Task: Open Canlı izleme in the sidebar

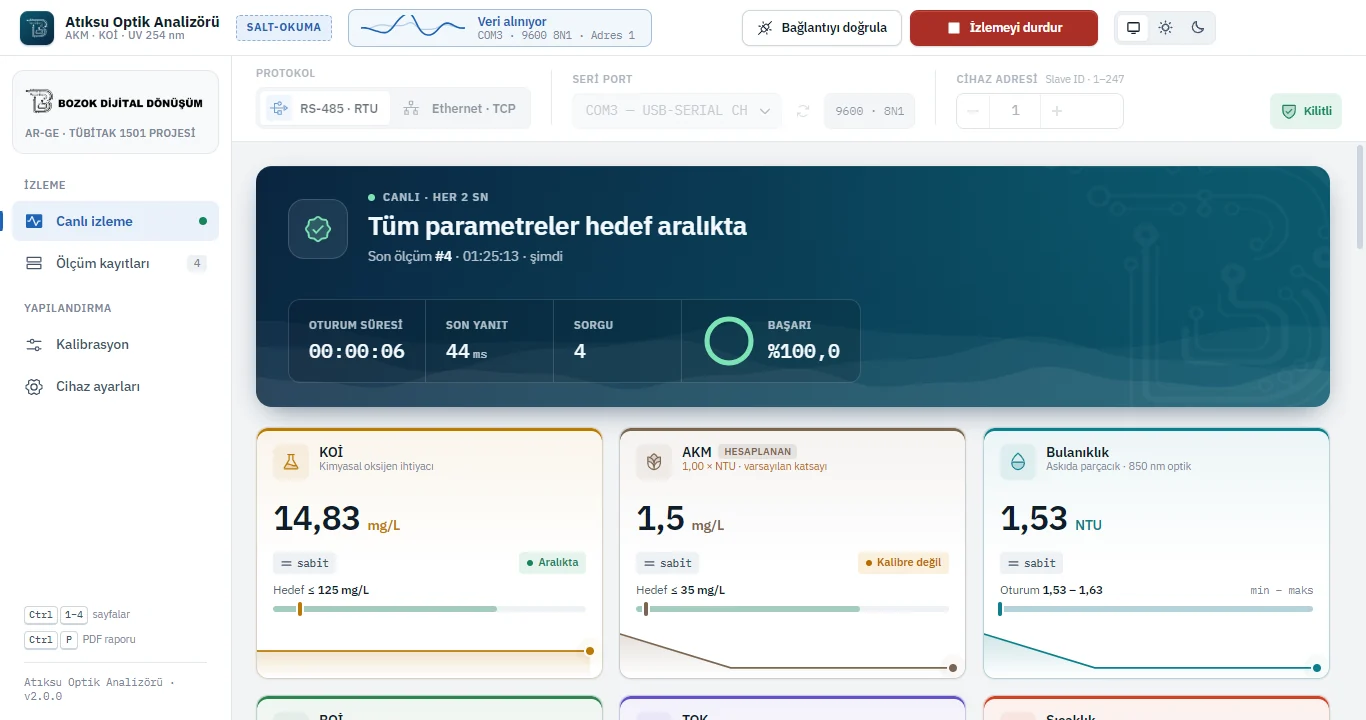Action: 115,221
